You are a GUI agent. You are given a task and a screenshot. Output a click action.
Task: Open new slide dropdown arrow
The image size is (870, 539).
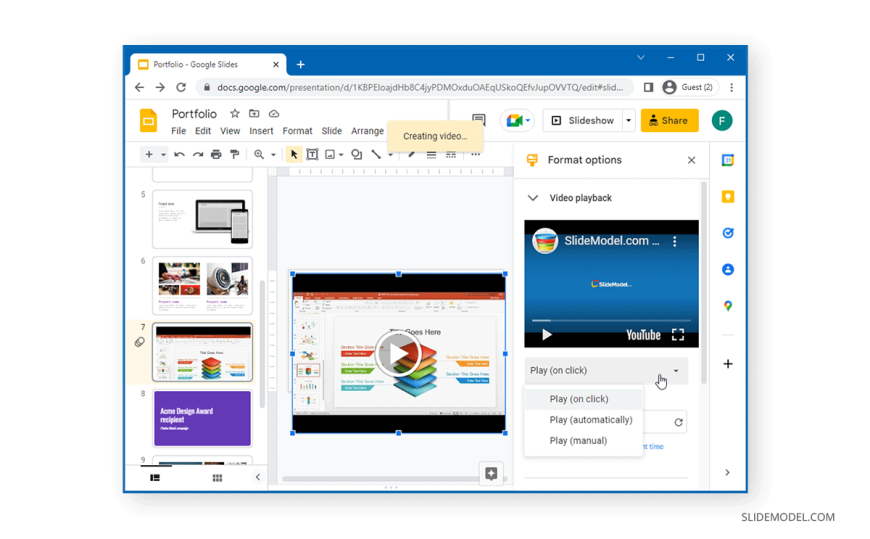pyautogui.click(x=163, y=155)
